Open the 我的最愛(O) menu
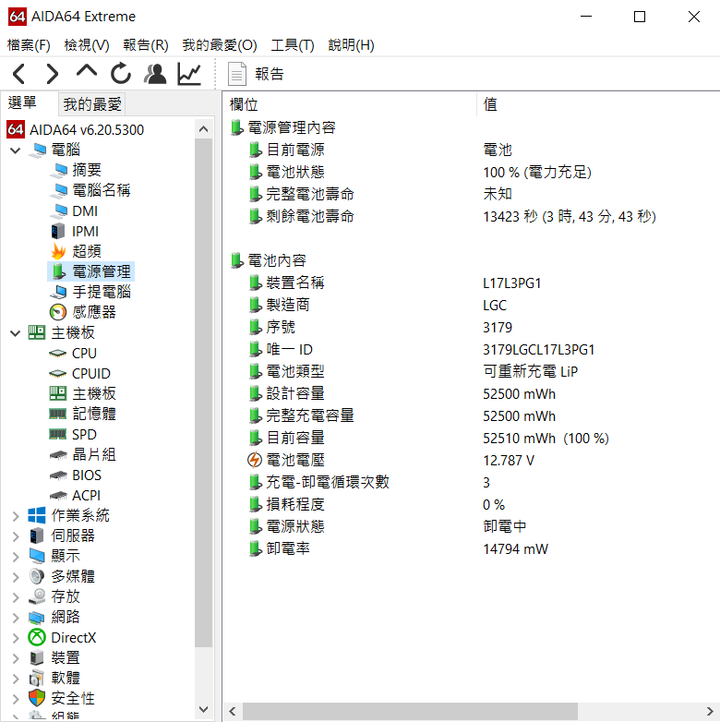The width and height of the screenshot is (720, 722). [x=219, y=45]
